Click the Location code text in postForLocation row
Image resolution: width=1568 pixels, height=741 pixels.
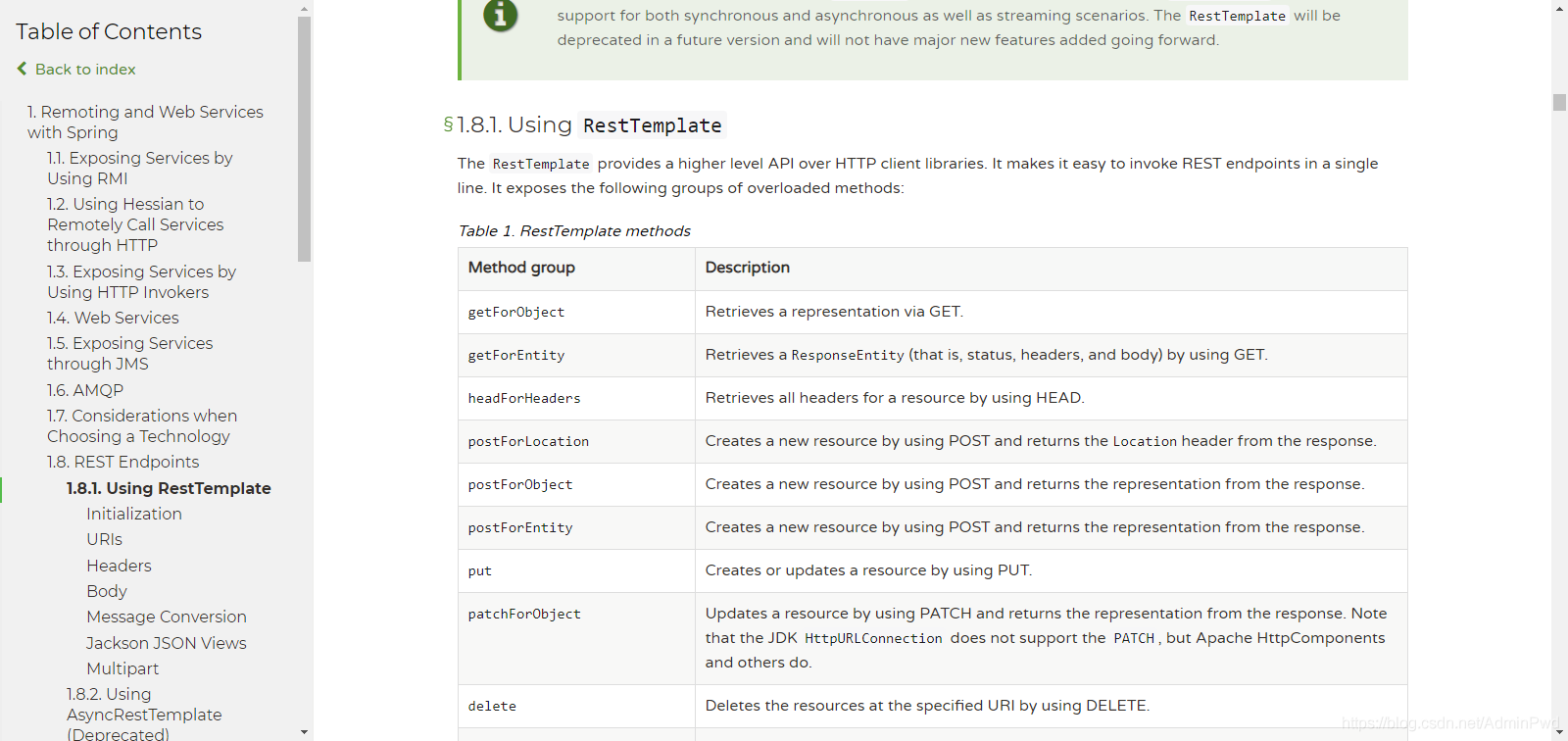tap(1145, 441)
